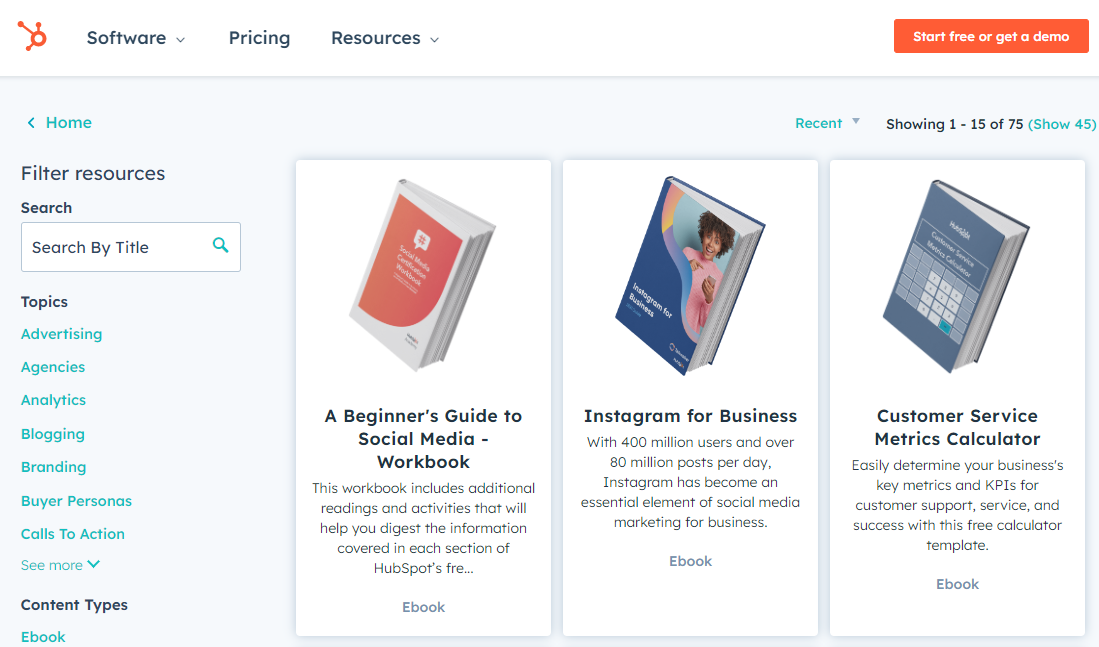Screen dimensions: 1099x647
Task: Filter by Blogging topic
Action: coord(53,434)
